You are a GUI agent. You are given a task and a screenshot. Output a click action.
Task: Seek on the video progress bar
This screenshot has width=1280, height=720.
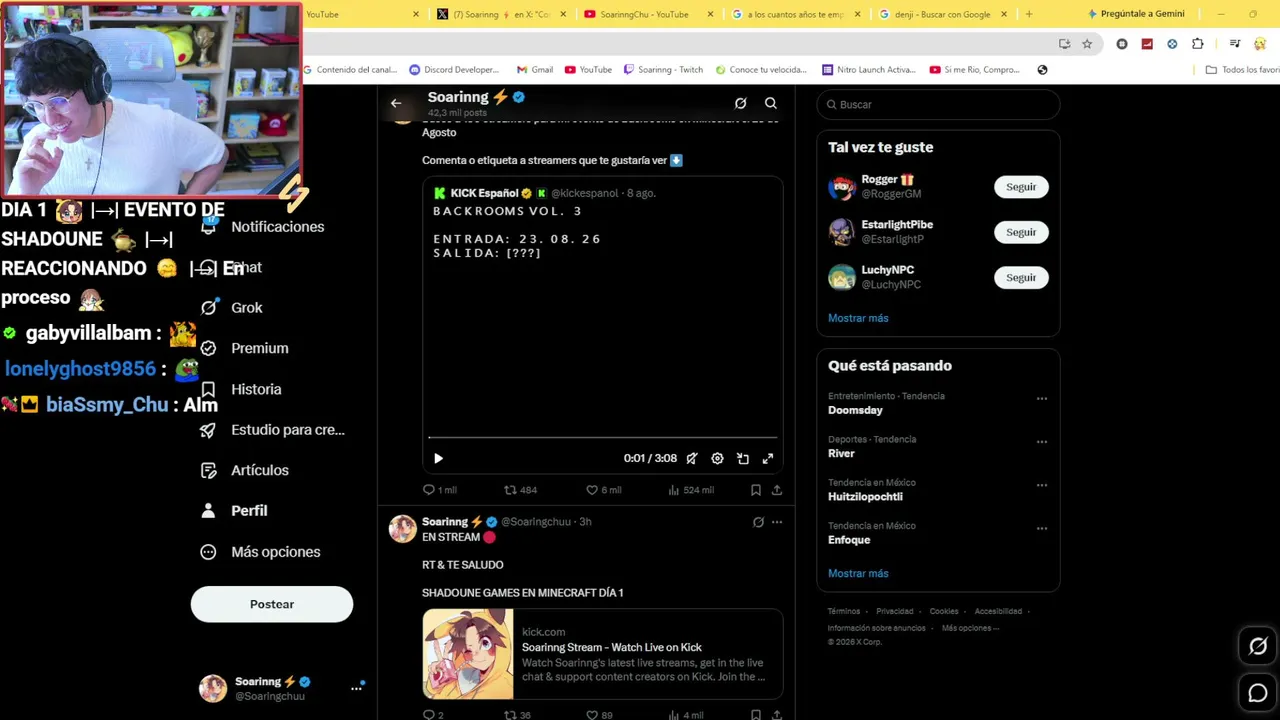pyautogui.click(x=602, y=438)
